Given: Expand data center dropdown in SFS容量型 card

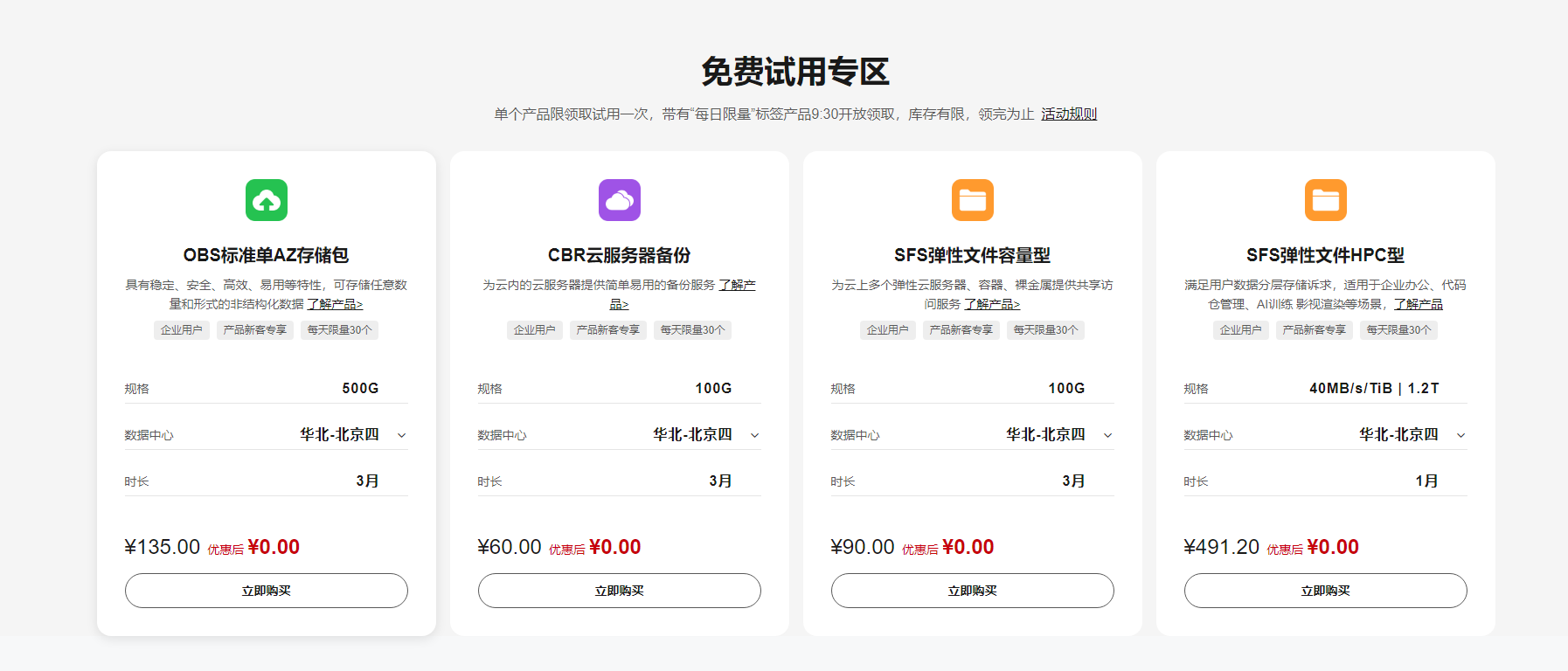Looking at the screenshot, I should point(1107,435).
